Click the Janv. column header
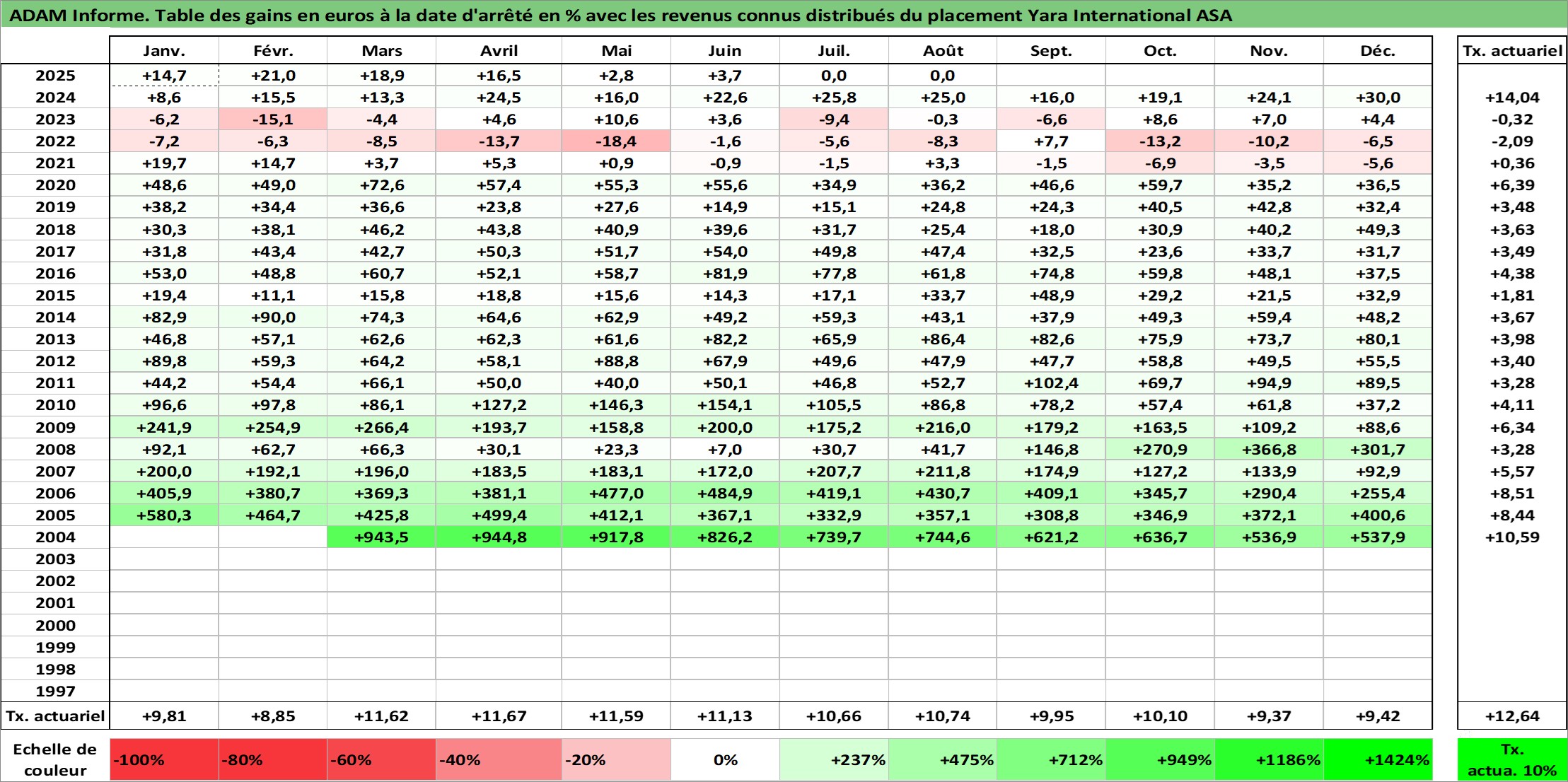Viewport: 1568px width, 782px height. [164, 50]
